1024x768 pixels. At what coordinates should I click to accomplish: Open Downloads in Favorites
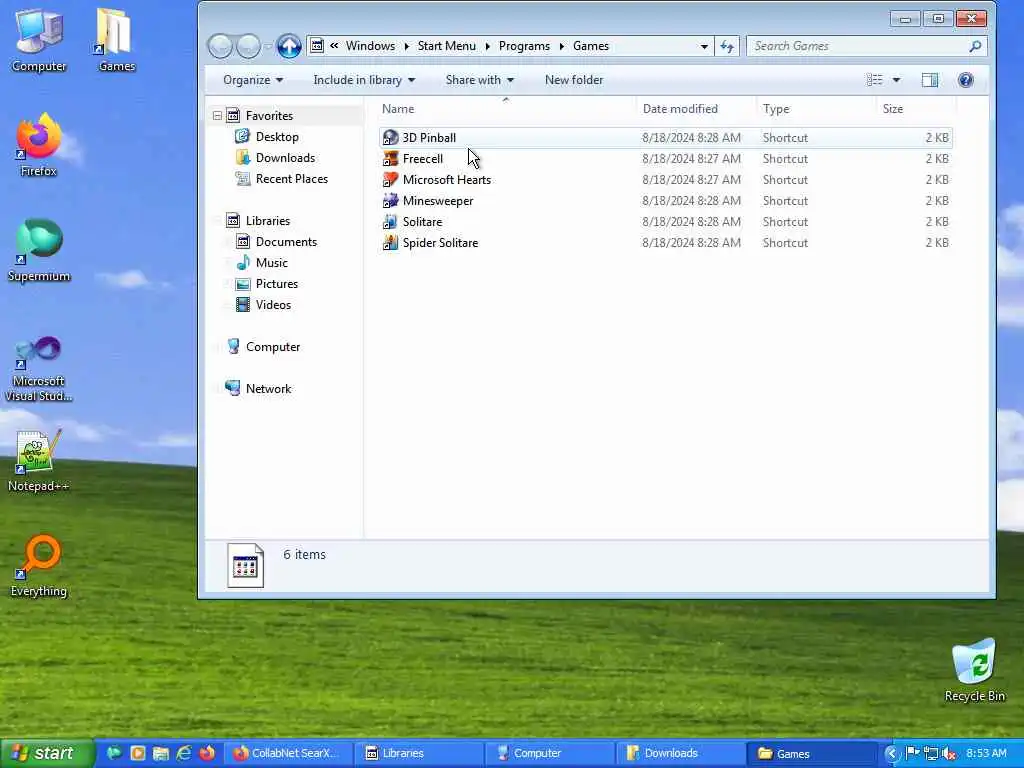pos(285,157)
